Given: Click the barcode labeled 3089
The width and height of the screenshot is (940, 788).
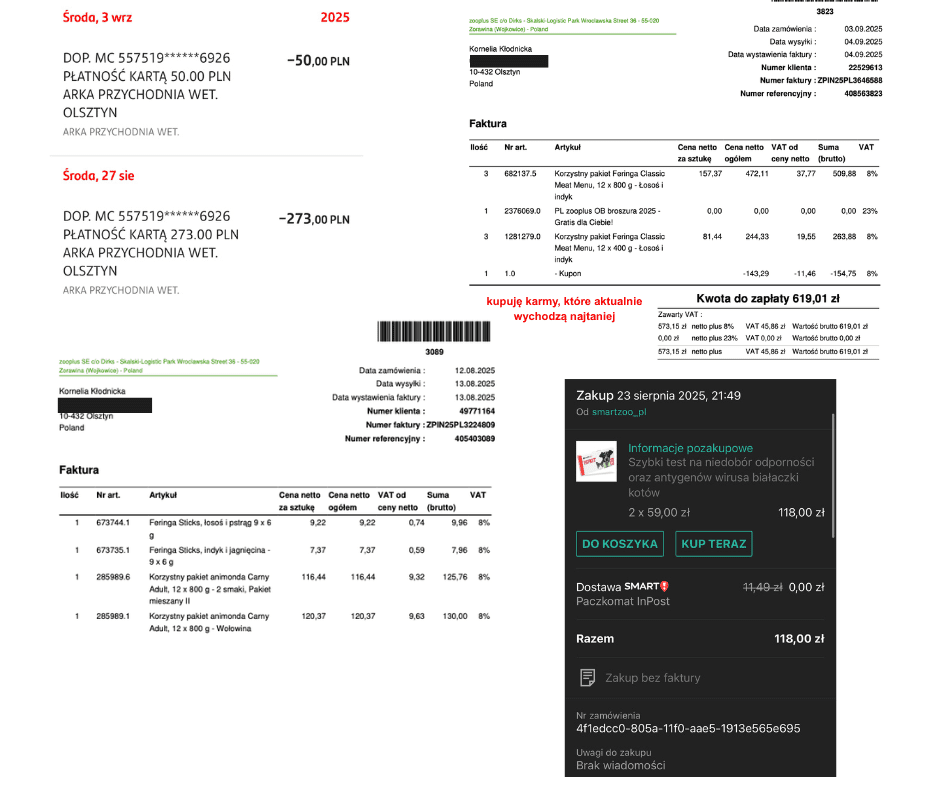Looking at the screenshot, I should coord(434,332).
